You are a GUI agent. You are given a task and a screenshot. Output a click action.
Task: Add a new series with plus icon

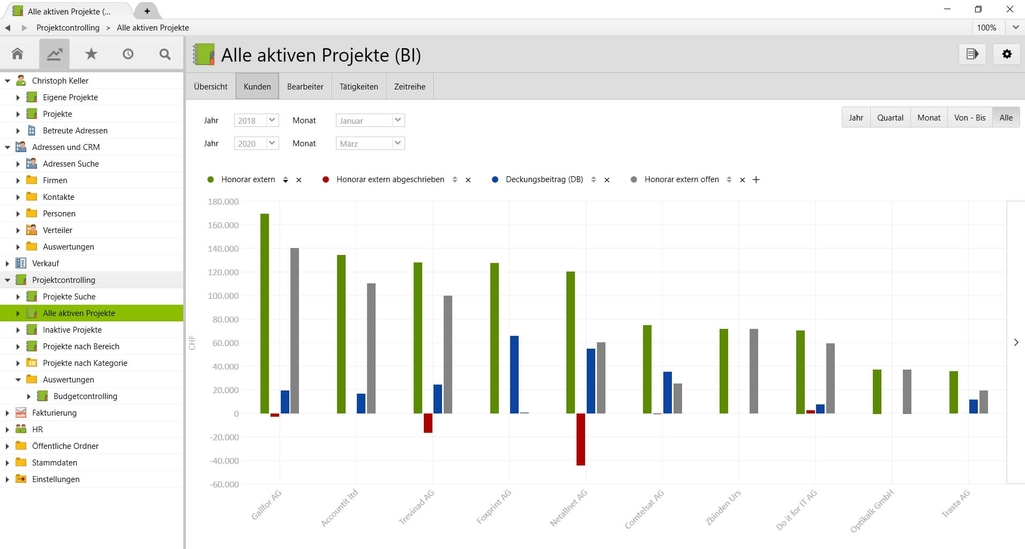point(756,180)
